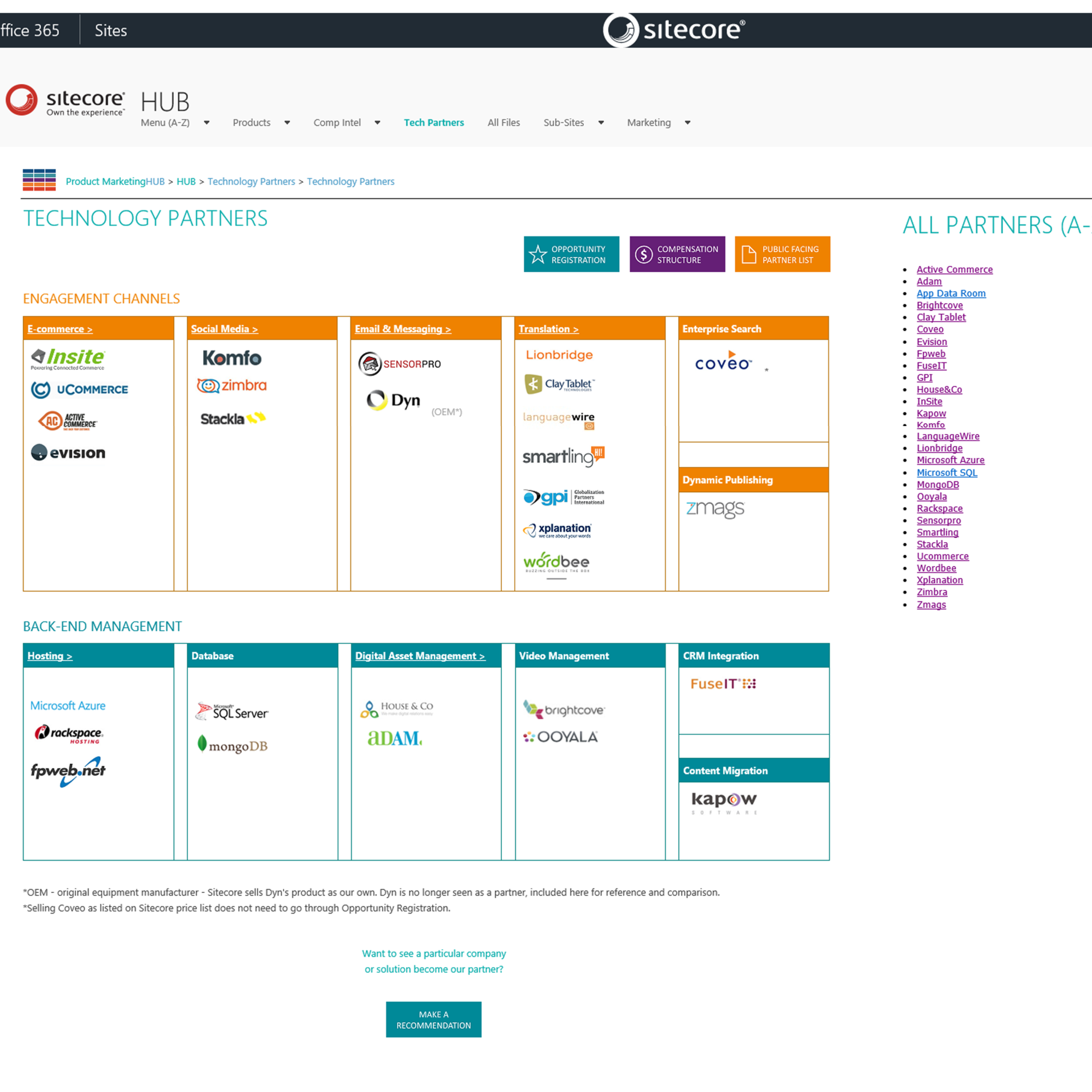Select Sites in the top bar
Image resolution: width=1092 pixels, height=1092 pixels.
(111, 30)
